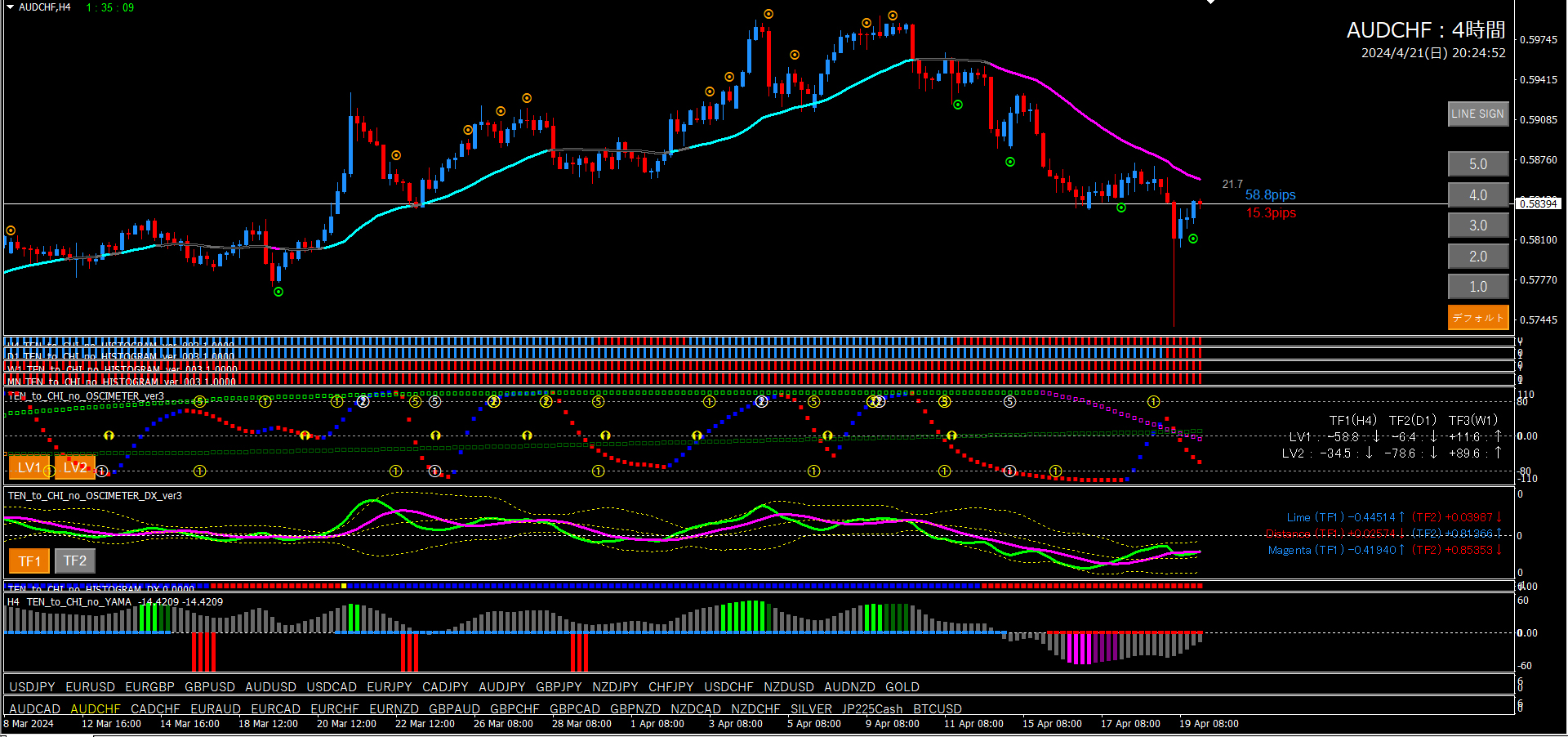Click the current price label 0.58394

click(x=1539, y=203)
